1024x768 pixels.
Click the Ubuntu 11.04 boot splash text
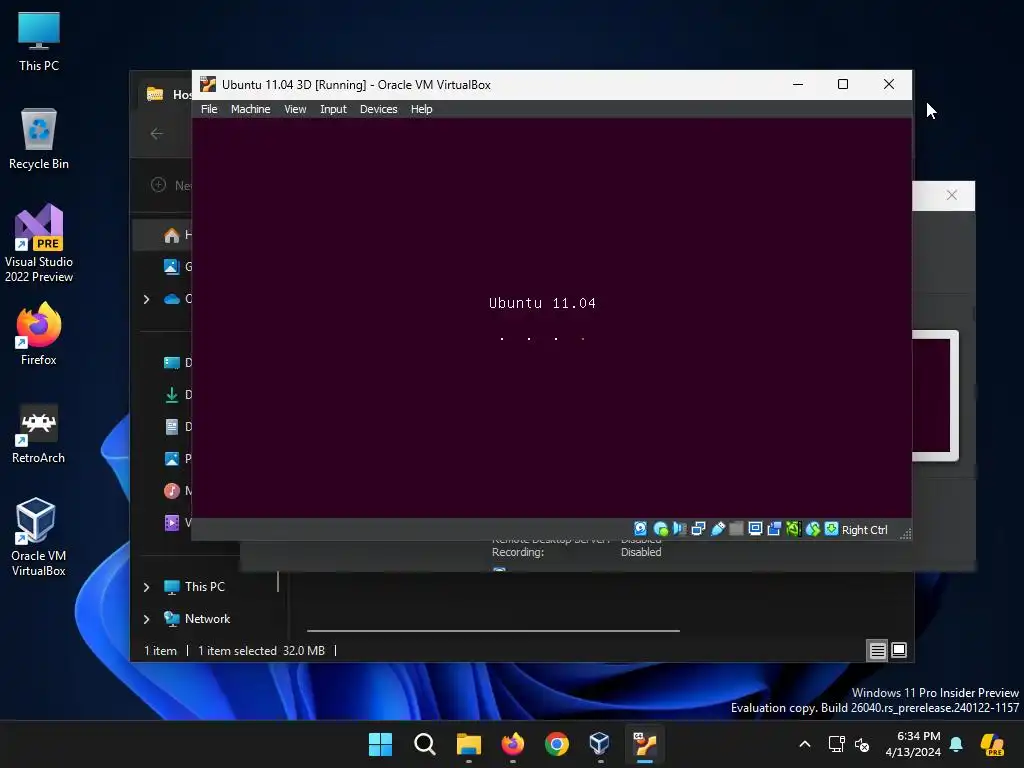click(x=542, y=303)
